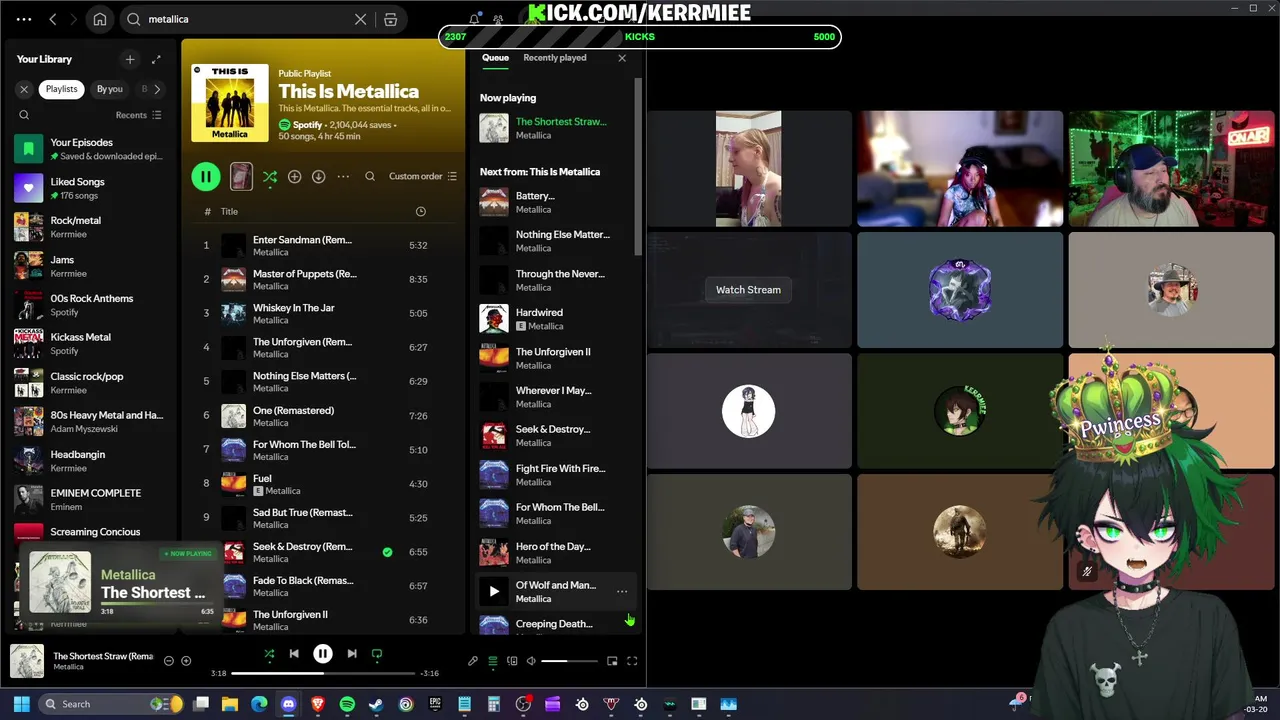1280x720 pixels.
Task: Mute the volume speaker icon
Action: [531, 661]
